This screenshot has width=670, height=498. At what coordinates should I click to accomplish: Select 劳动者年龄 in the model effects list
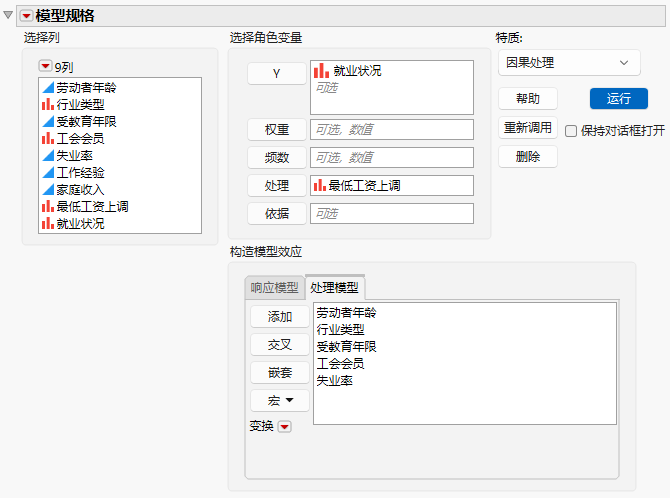pos(346,313)
